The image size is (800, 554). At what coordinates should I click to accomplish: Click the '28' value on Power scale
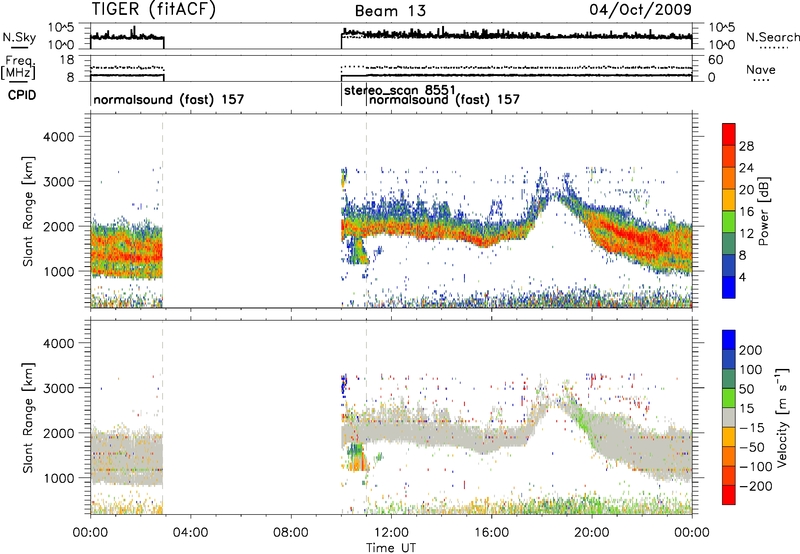[x=746, y=146]
